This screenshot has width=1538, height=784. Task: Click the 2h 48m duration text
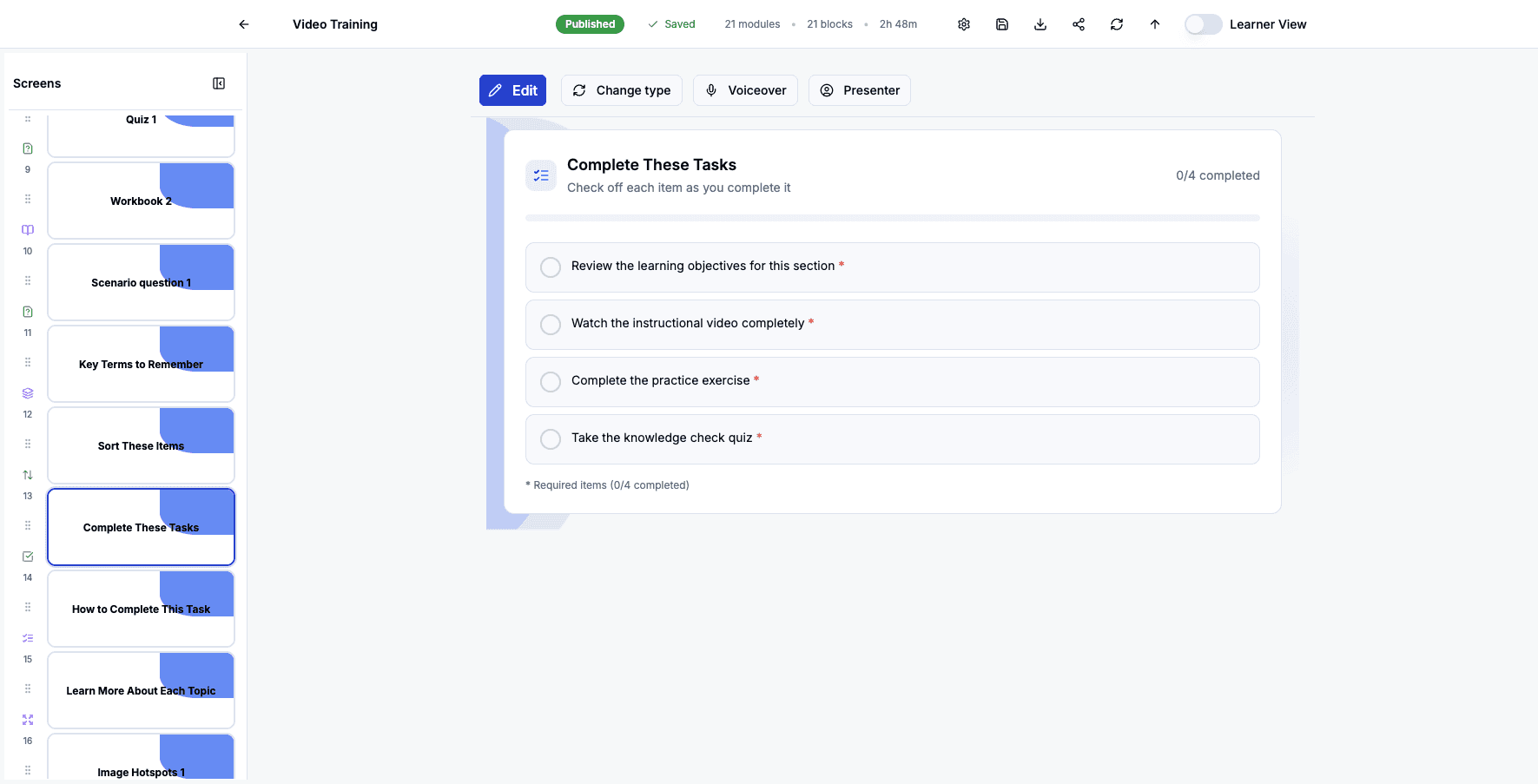(x=898, y=24)
